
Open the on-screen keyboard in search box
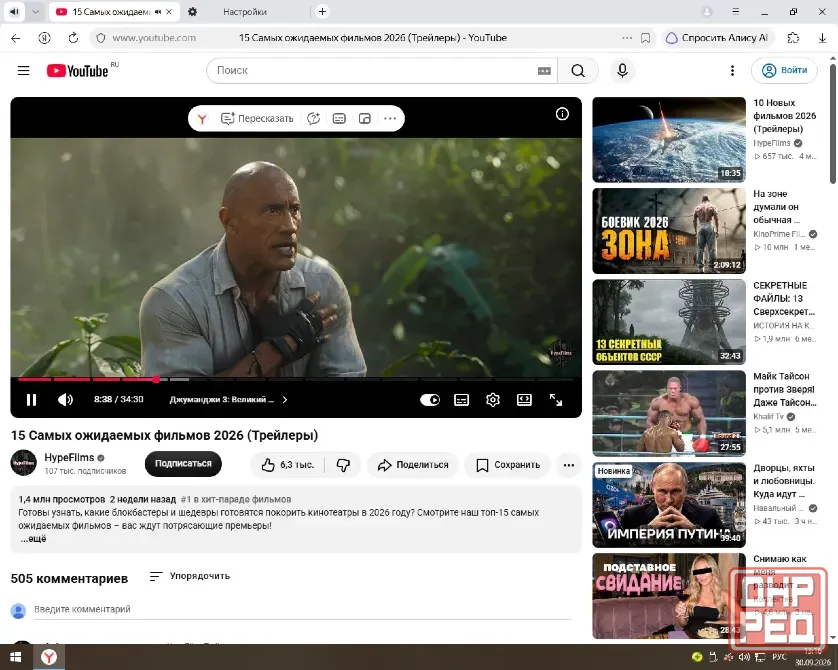(x=544, y=71)
